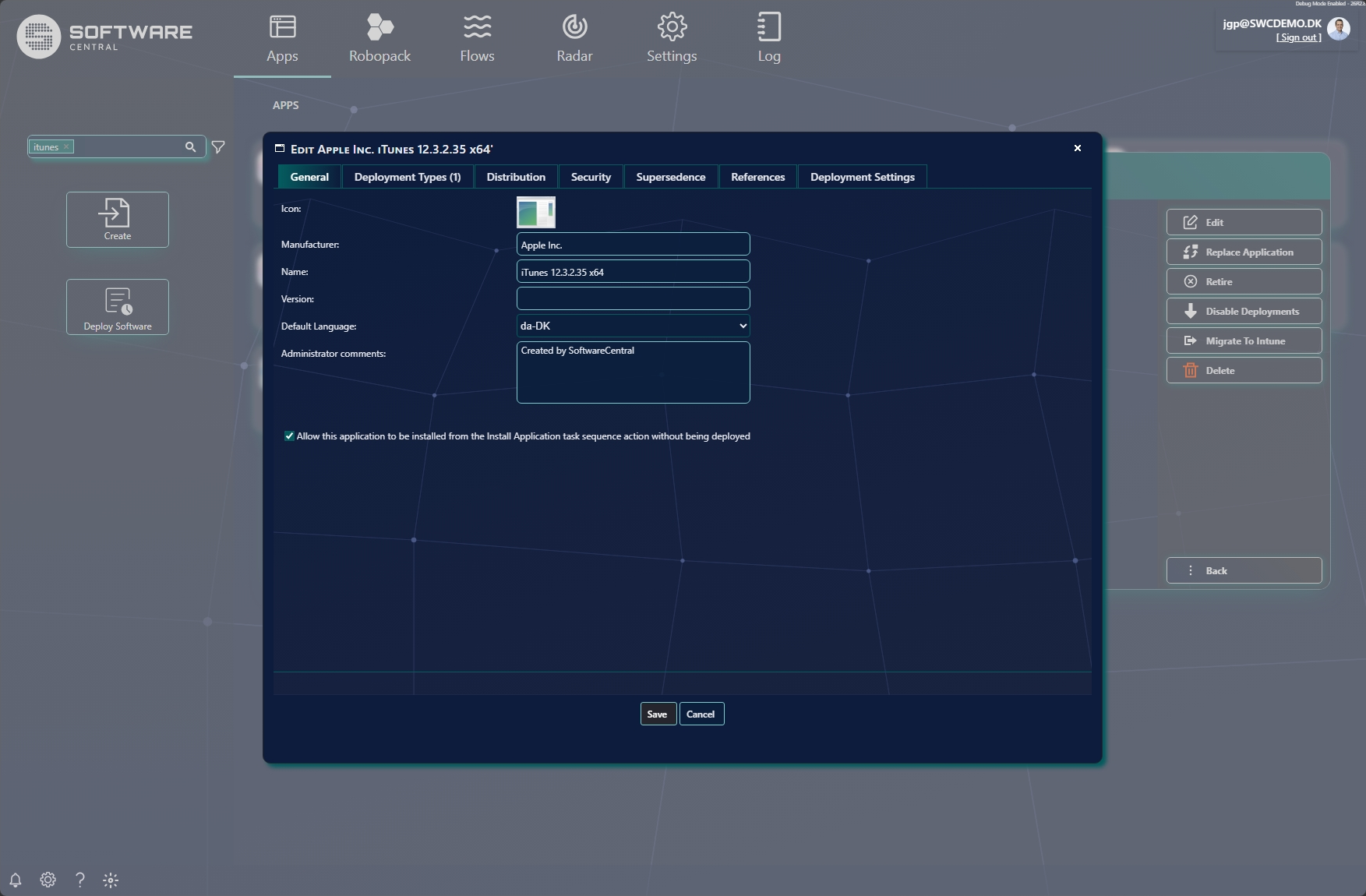Click Migrate To Intune button
This screenshot has width=1366, height=896.
(x=1244, y=340)
